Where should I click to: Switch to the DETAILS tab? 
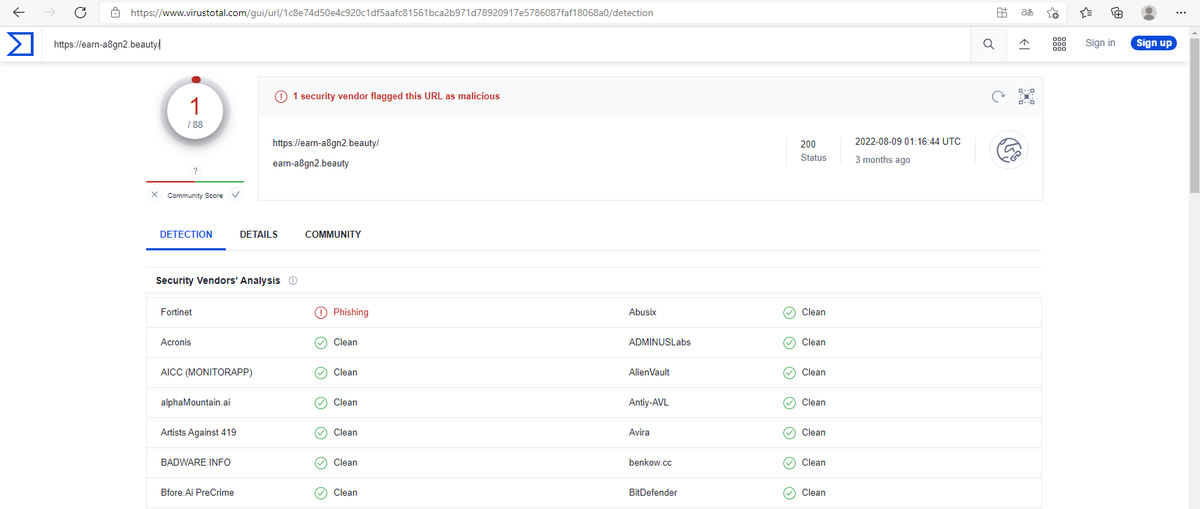click(x=259, y=234)
